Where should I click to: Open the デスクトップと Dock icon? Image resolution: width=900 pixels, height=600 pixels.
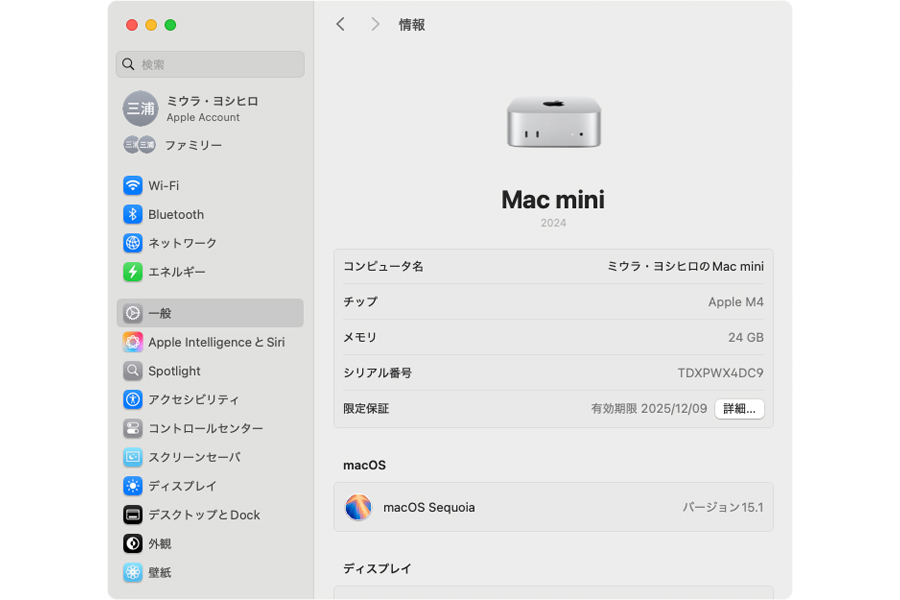[133, 514]
